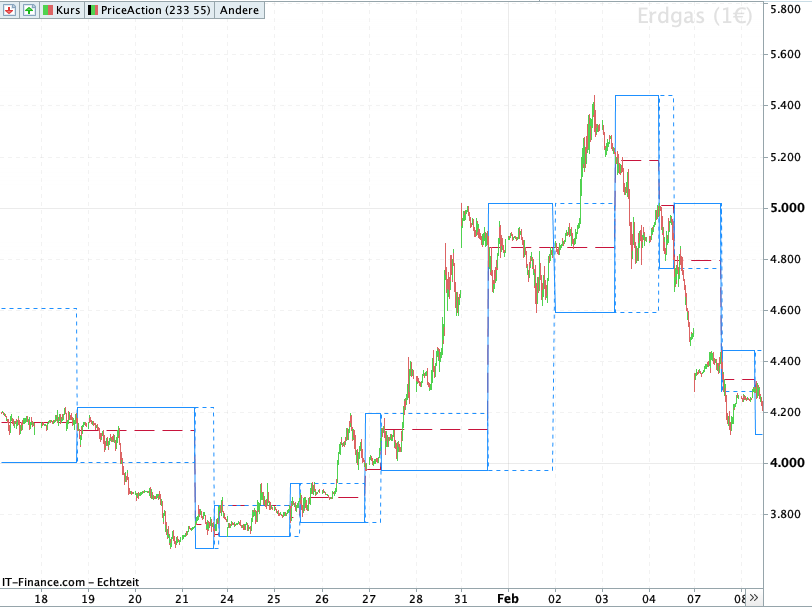Click the date label 20
Image resolution: width=812 pixels, height=607 pixels.
tap(135, 599)
